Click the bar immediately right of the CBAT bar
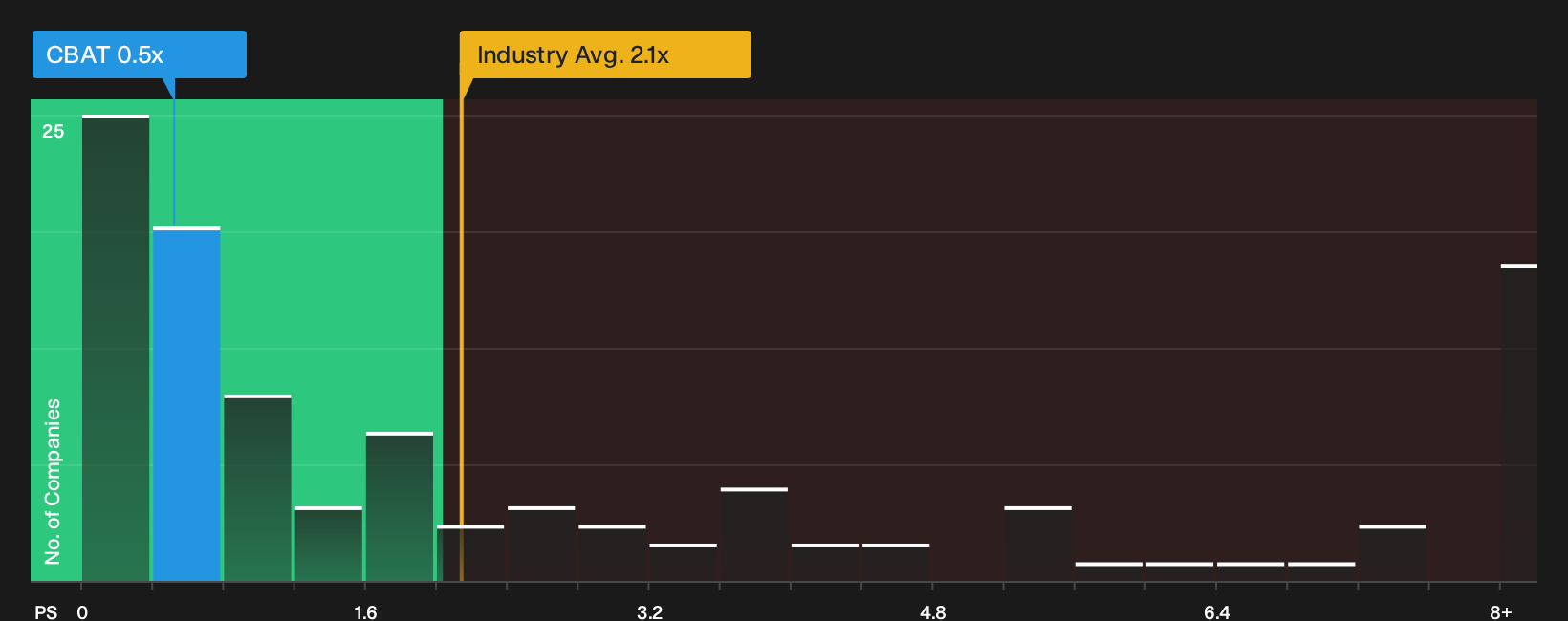The width and height of the screenshot is (1568, 621). (257, 487)
